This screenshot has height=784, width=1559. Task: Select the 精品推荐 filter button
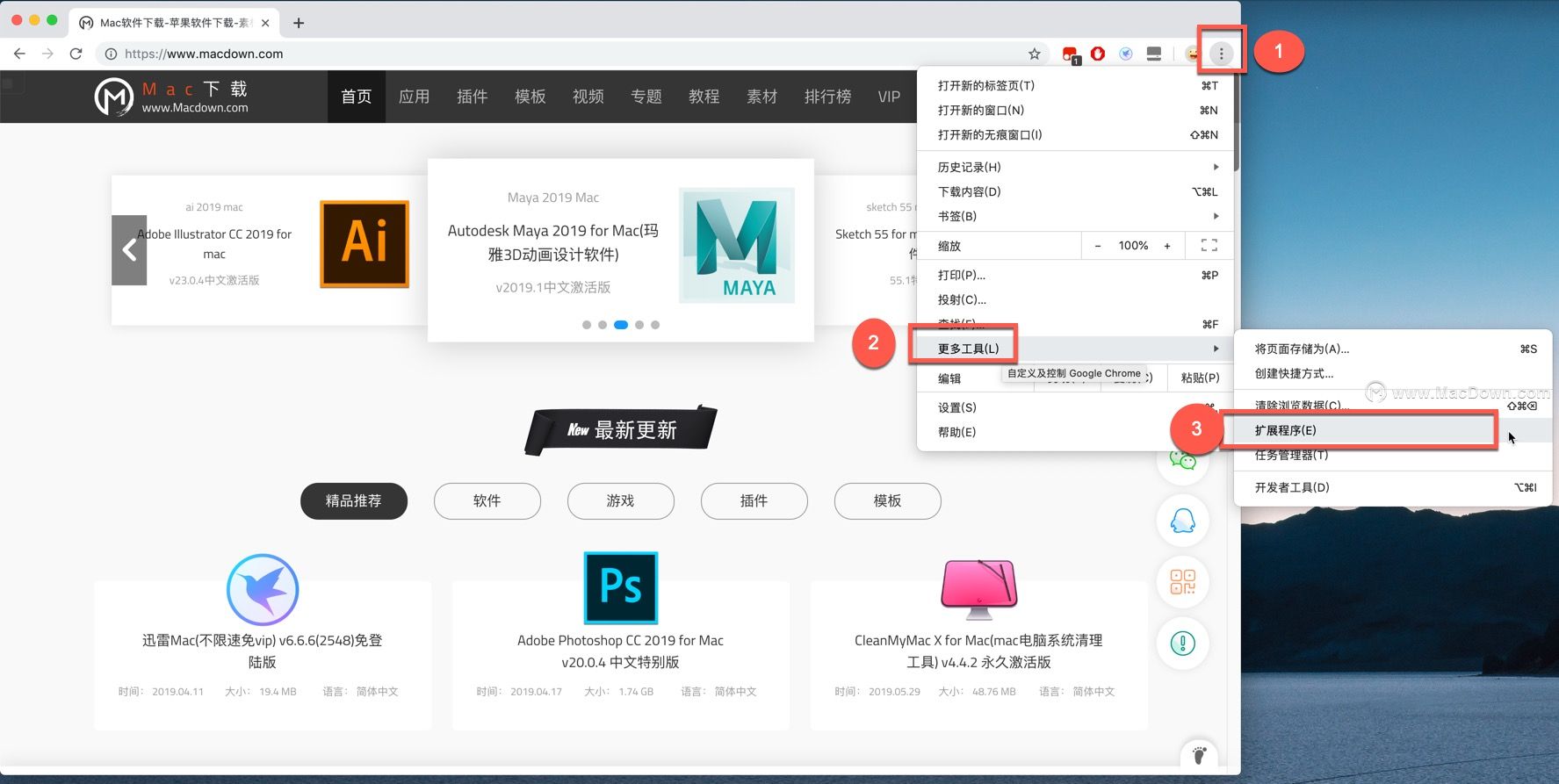pos(354,501)
